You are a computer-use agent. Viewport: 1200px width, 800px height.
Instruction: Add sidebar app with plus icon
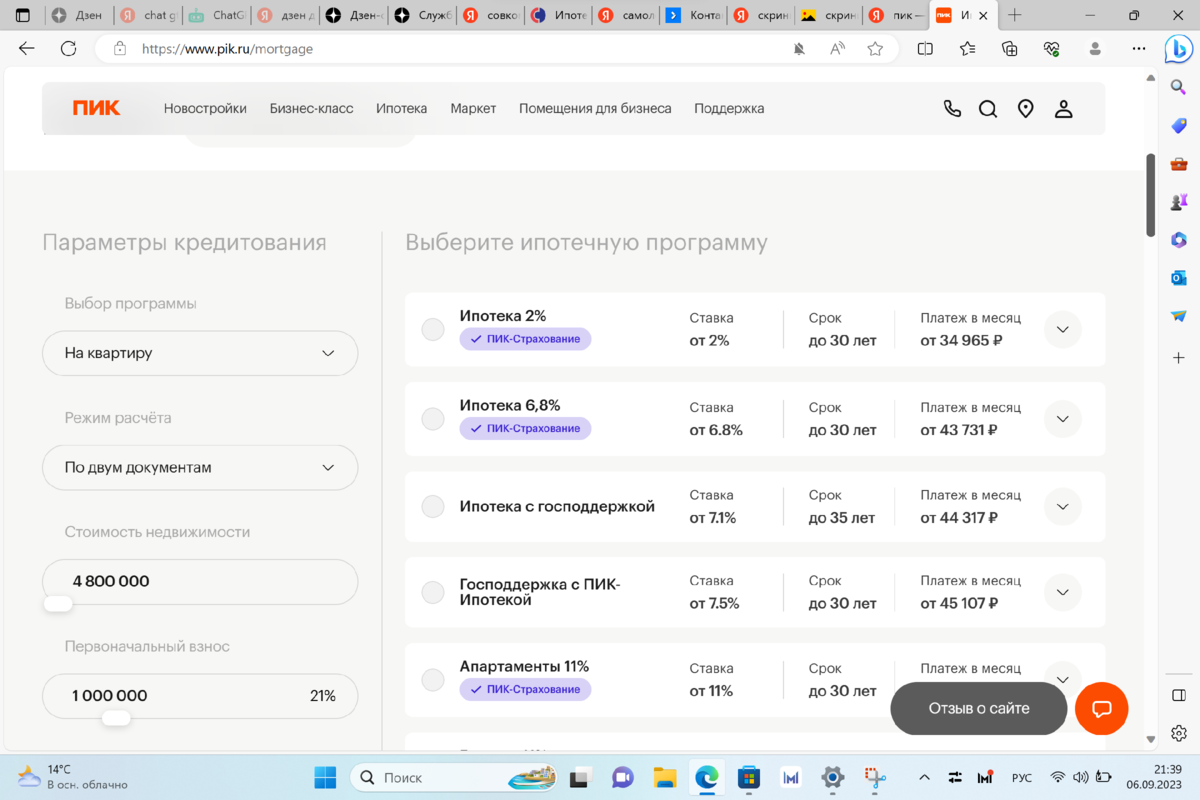tap(1179, 357)
